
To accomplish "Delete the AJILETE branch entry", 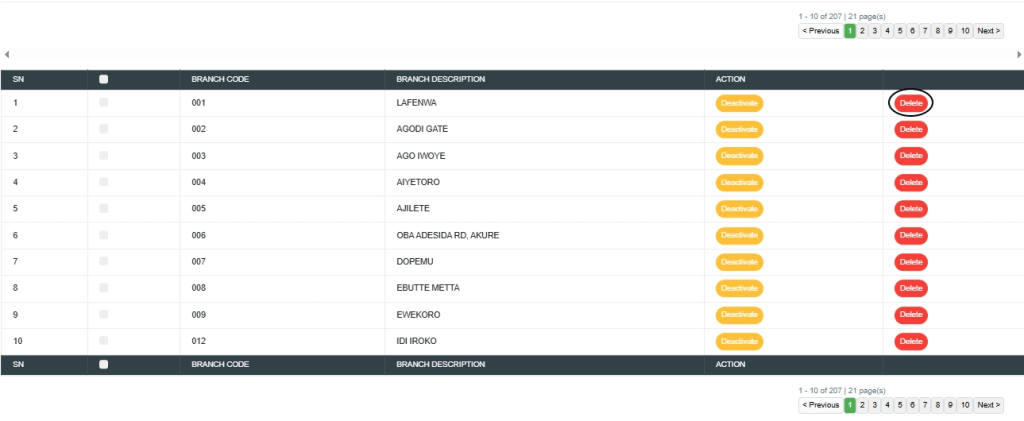I will coord(910,209).
